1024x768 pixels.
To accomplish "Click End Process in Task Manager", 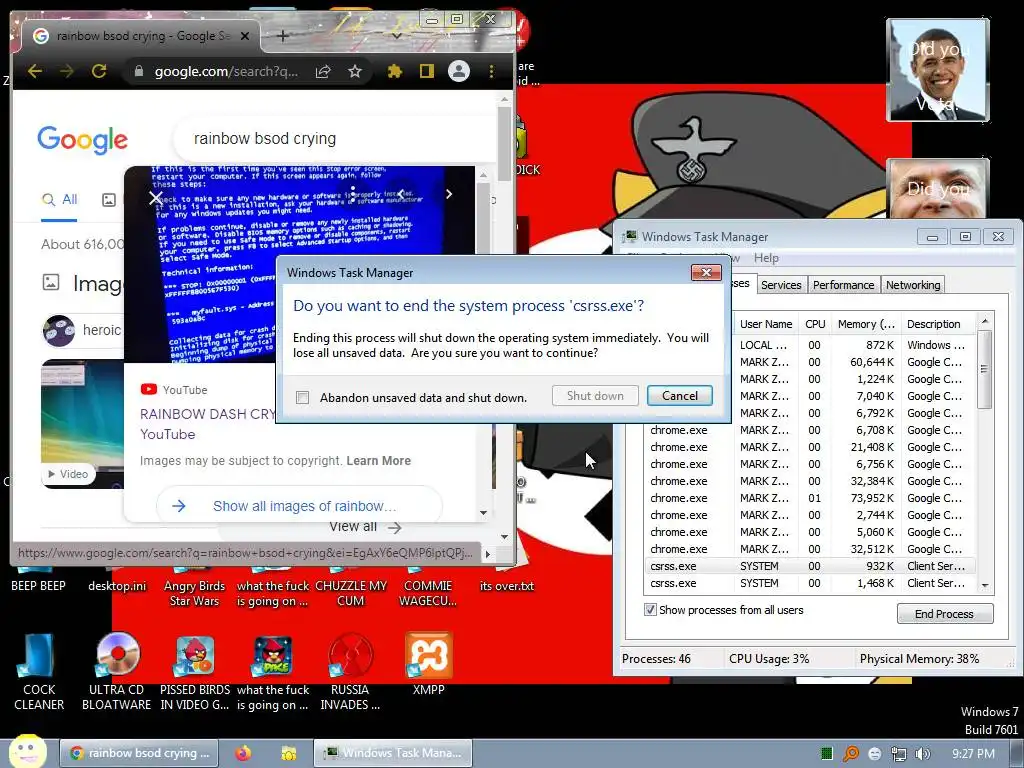I will coord(944,614).
